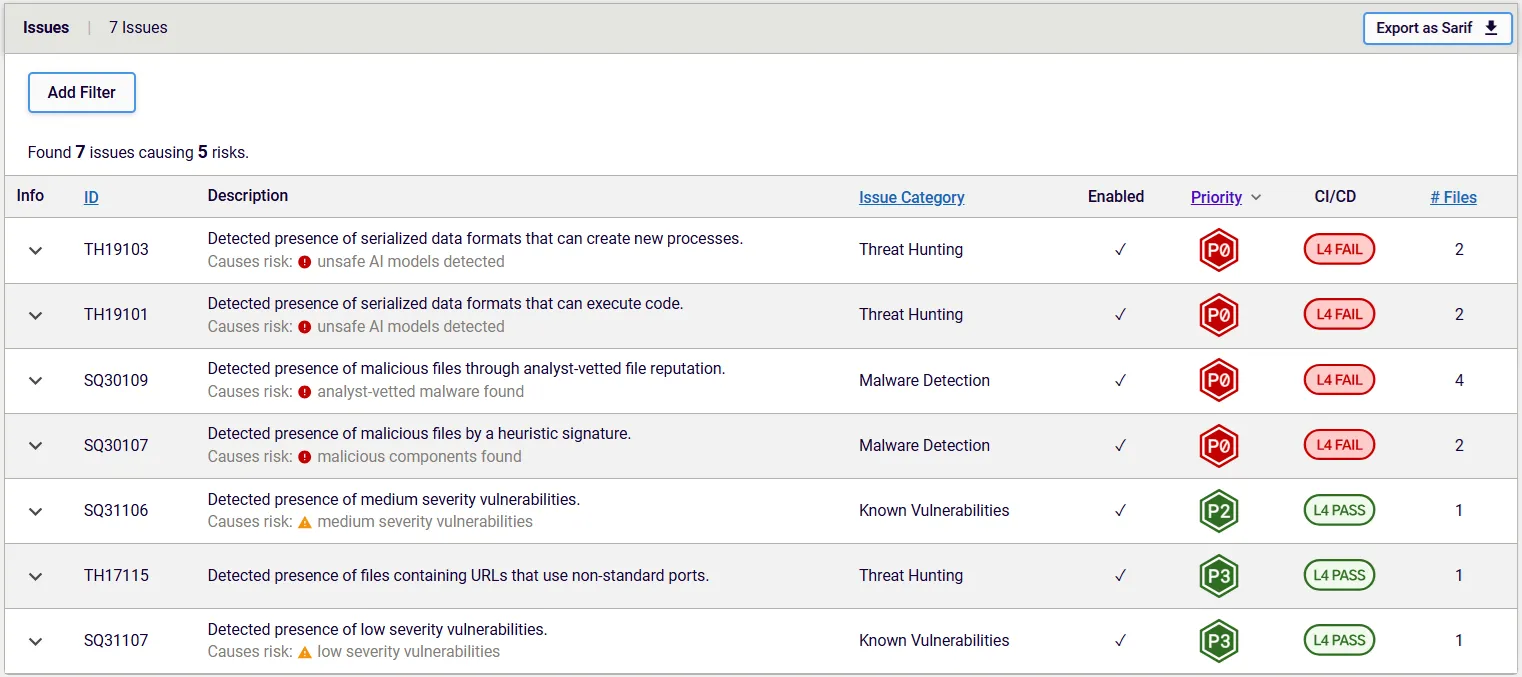Select the P2 priority badge on SQ31106
Image resolution: width=1522 pixels, height=677 pixels.
1218,510
